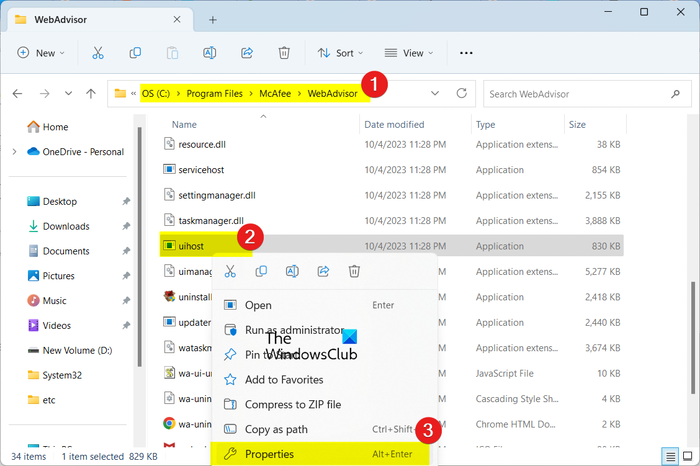Screen dimensions: 700x466
Task: Select Properties from the context menu
Action: [269, 454]
